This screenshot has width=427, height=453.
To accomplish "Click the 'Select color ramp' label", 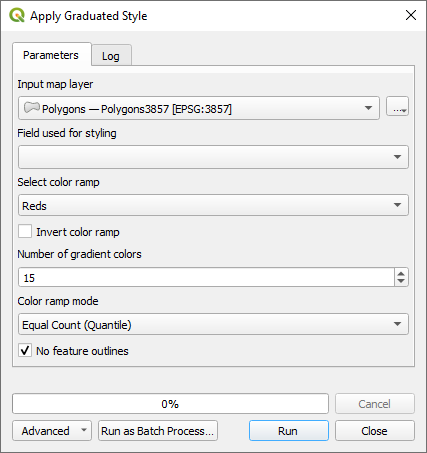I will click(58, 182).
